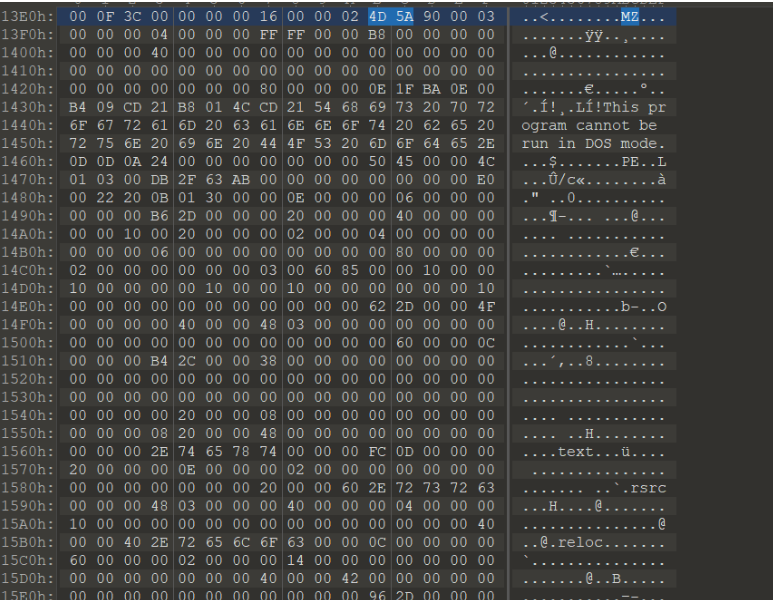Click the 14A0h: offset label
Viewport: 773px width, 600px height.
pos(28,234)
